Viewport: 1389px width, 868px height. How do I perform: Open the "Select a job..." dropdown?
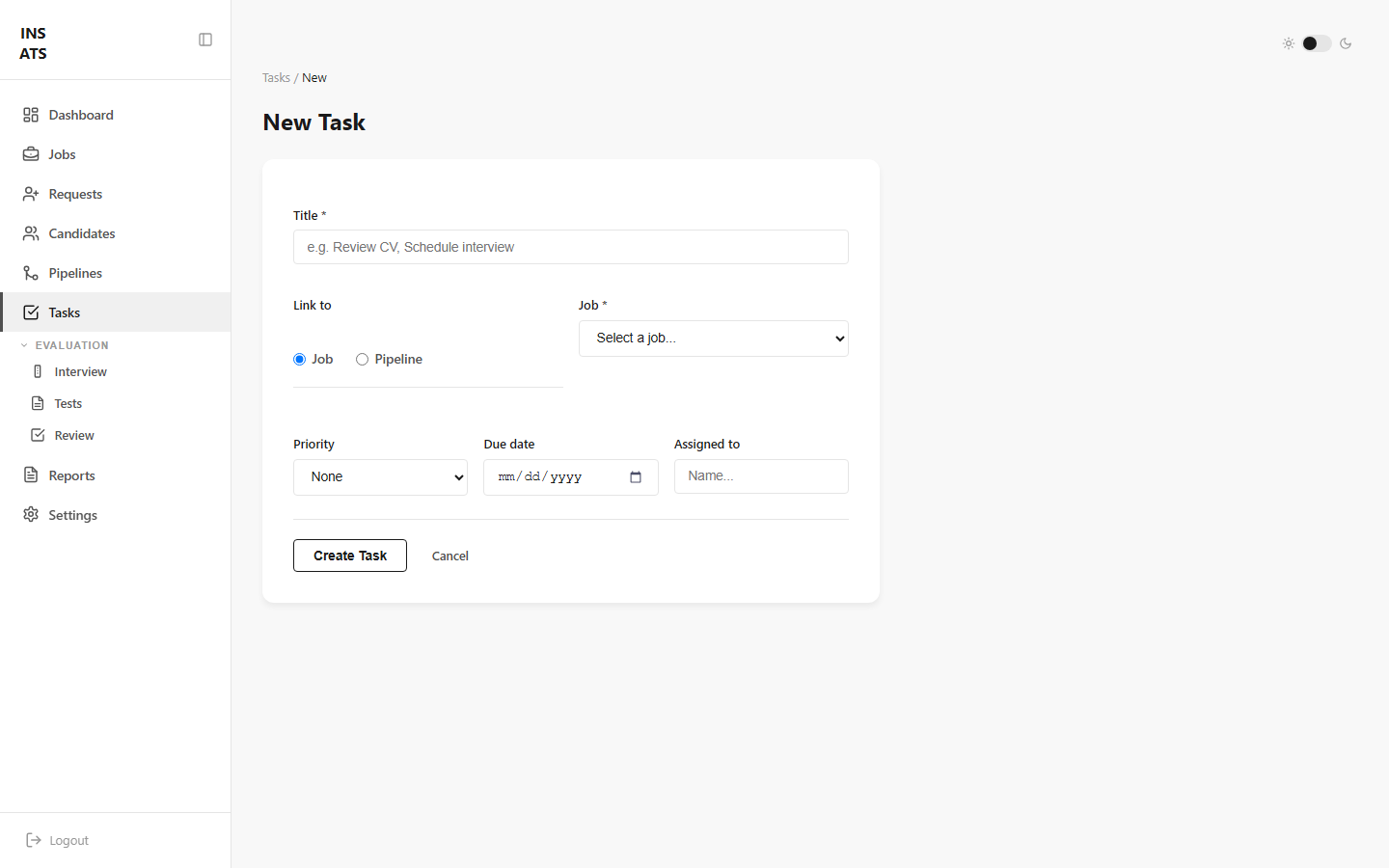click(x=714, y=339)
